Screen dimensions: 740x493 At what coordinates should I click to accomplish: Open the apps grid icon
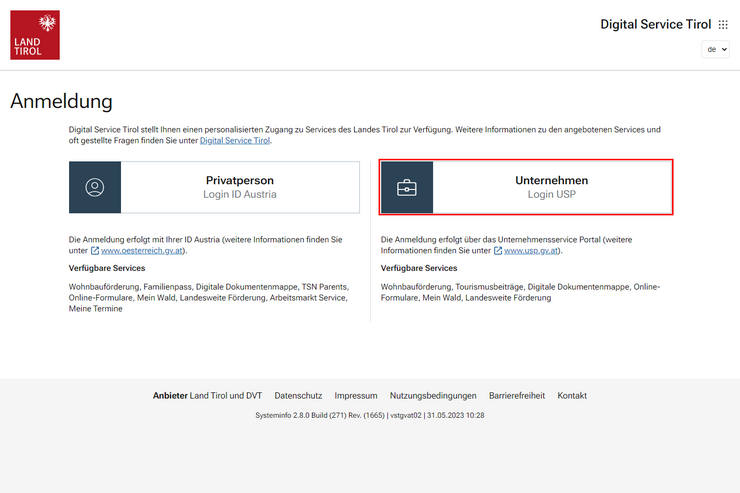723,25
